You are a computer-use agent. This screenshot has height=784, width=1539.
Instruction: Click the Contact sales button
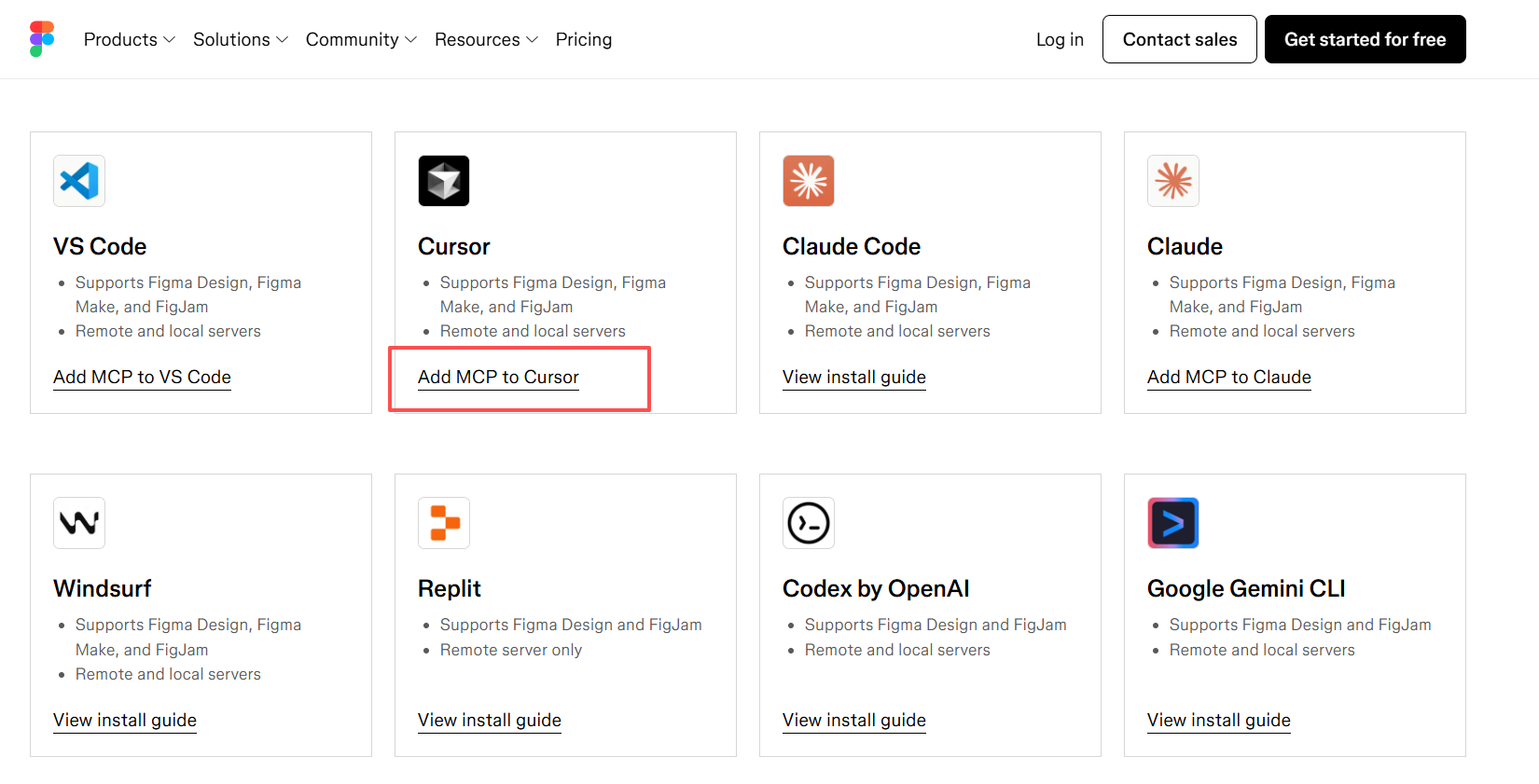point(1180,39)
